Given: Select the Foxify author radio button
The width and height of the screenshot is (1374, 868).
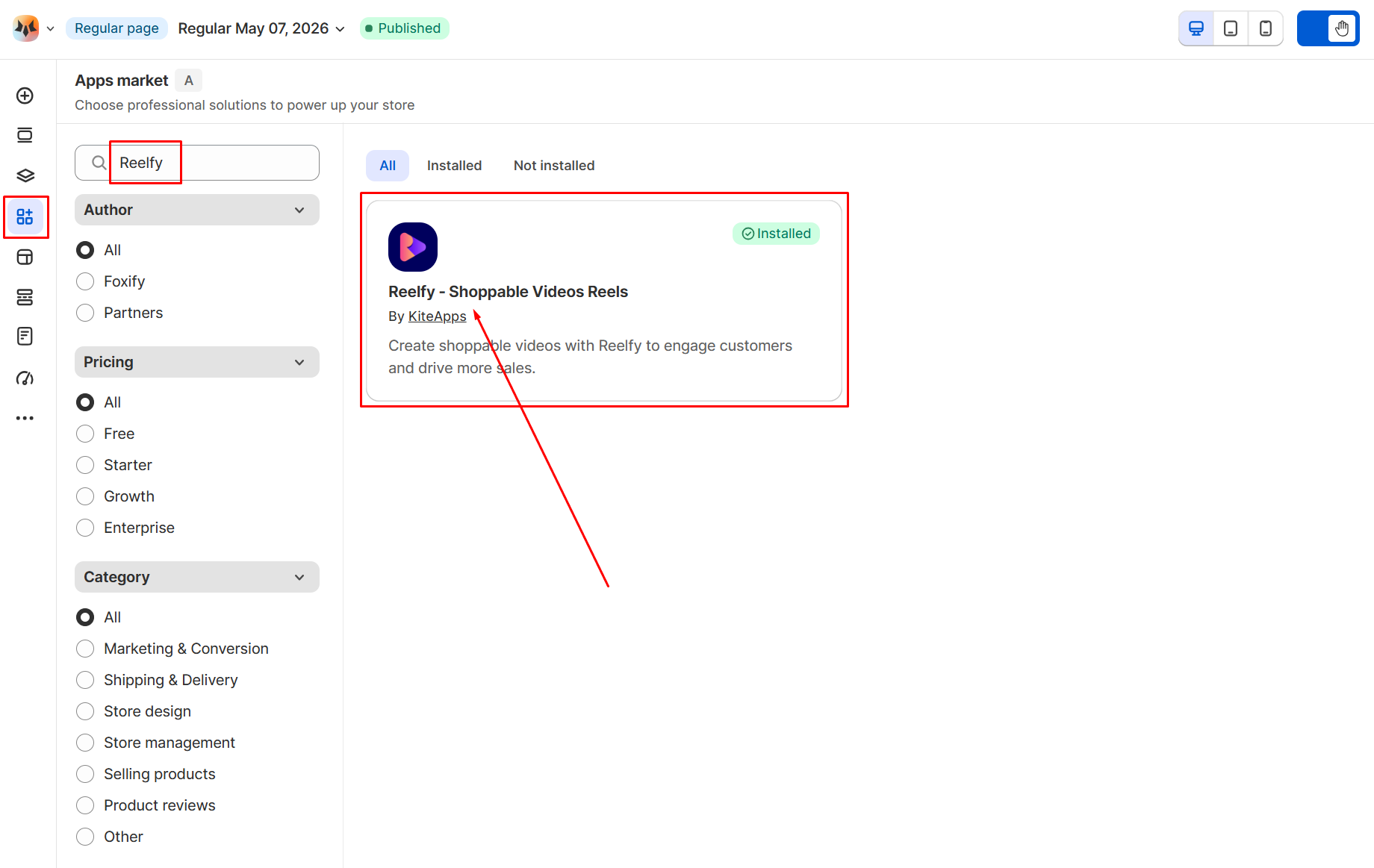Looking at the screenshot, I should click(85, 281).
